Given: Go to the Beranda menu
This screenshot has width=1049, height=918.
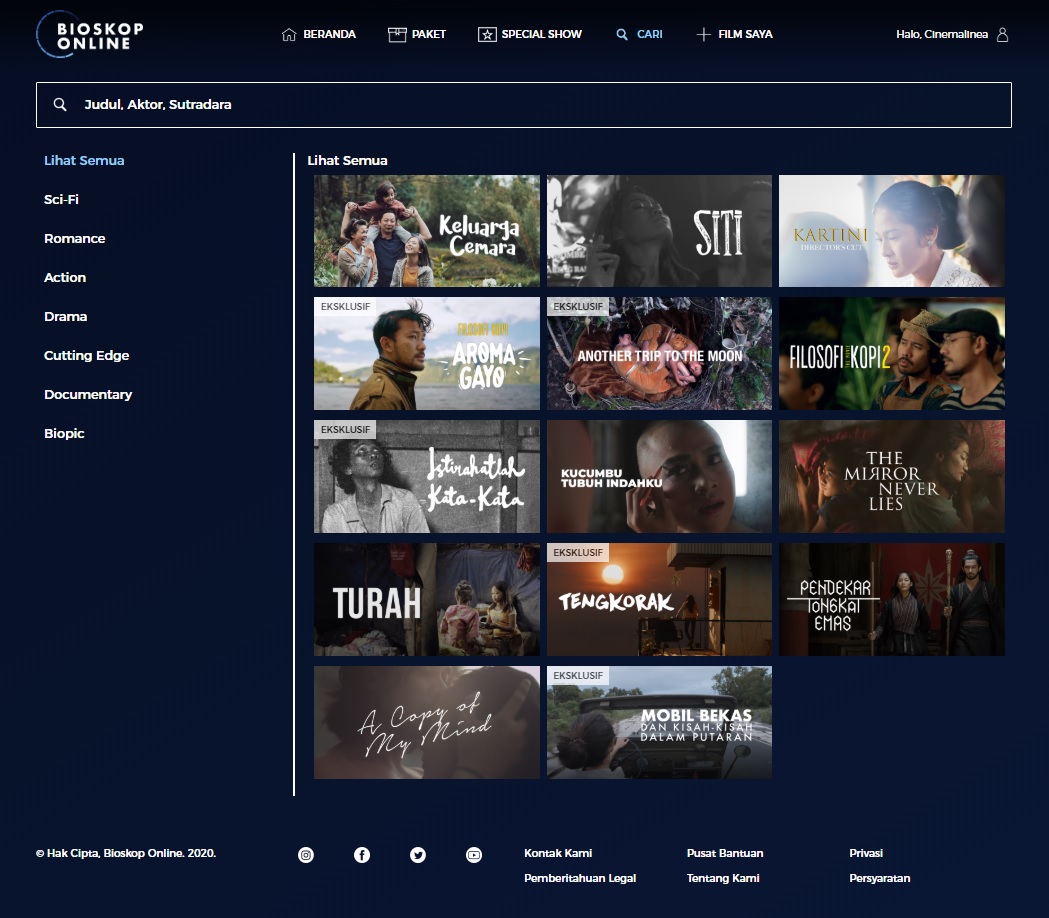Looking at the screenshot, I should pos(329,34).
